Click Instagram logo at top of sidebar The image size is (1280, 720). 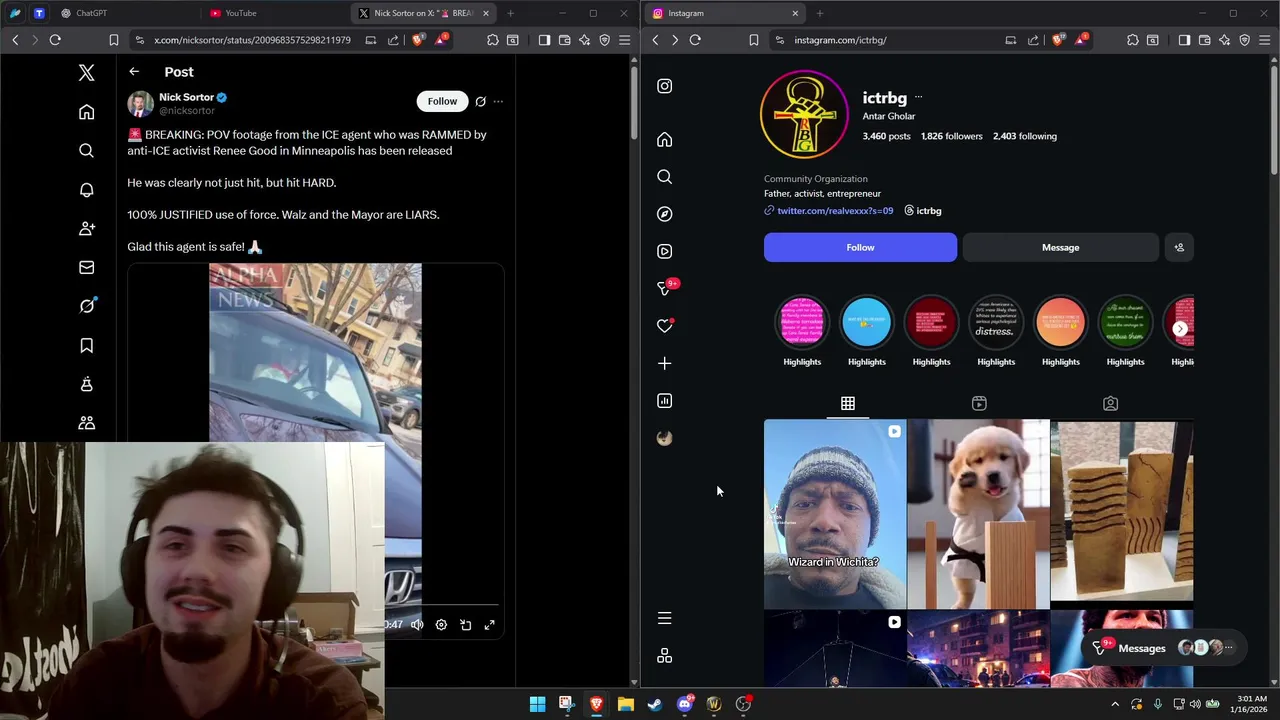coord(665,86)
